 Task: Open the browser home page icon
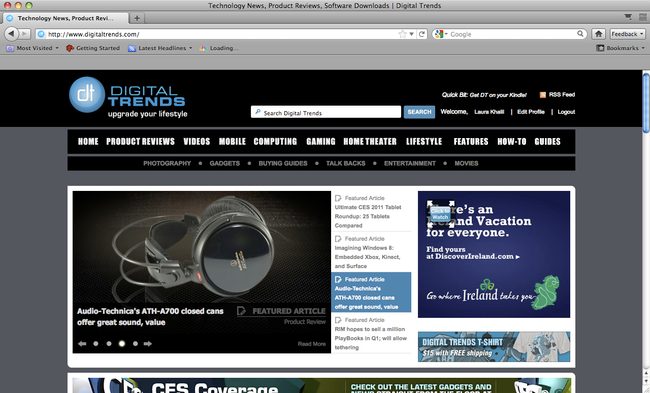pos(599,34)
